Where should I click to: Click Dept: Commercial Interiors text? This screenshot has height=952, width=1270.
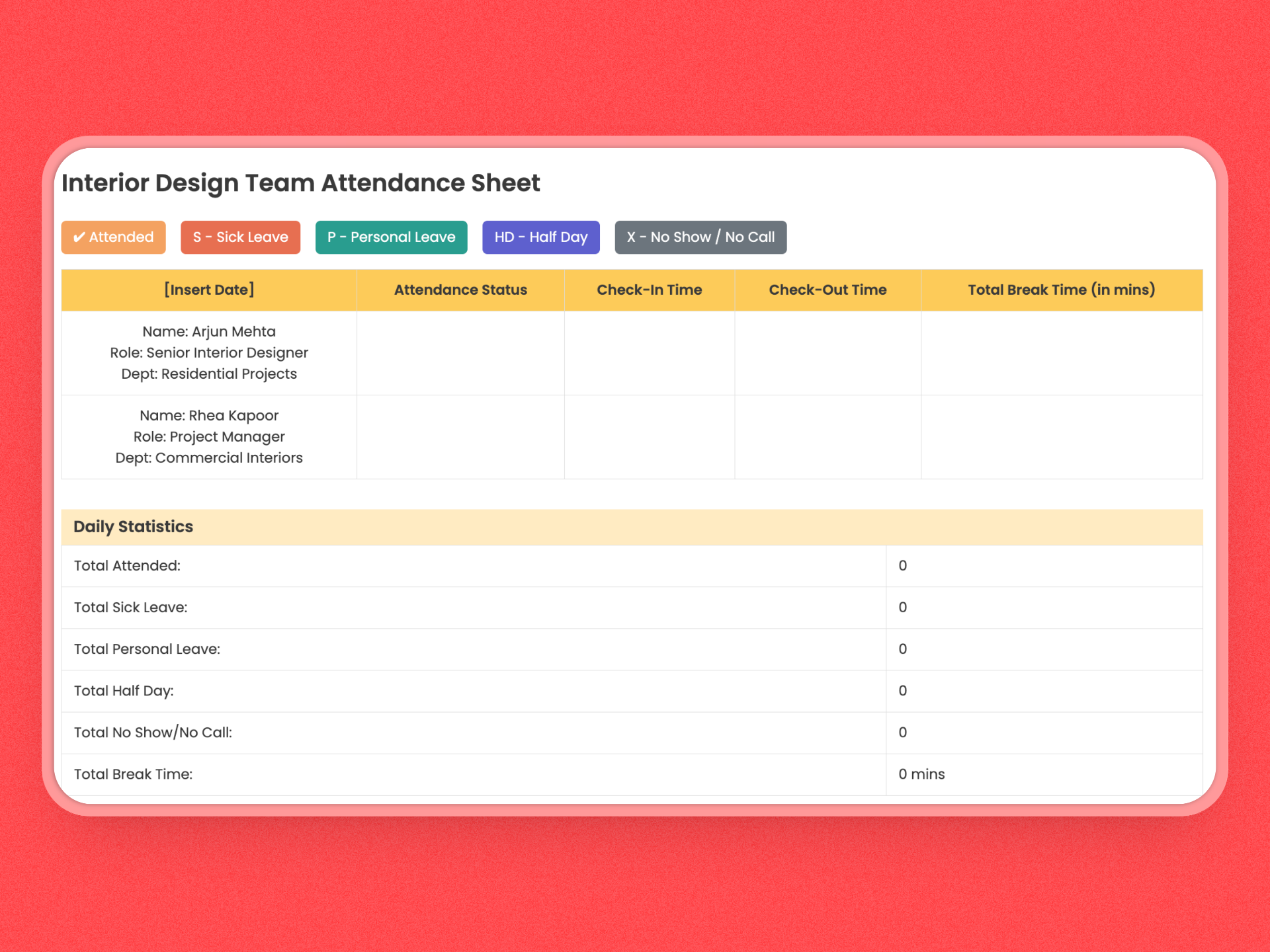coord(209,458)
